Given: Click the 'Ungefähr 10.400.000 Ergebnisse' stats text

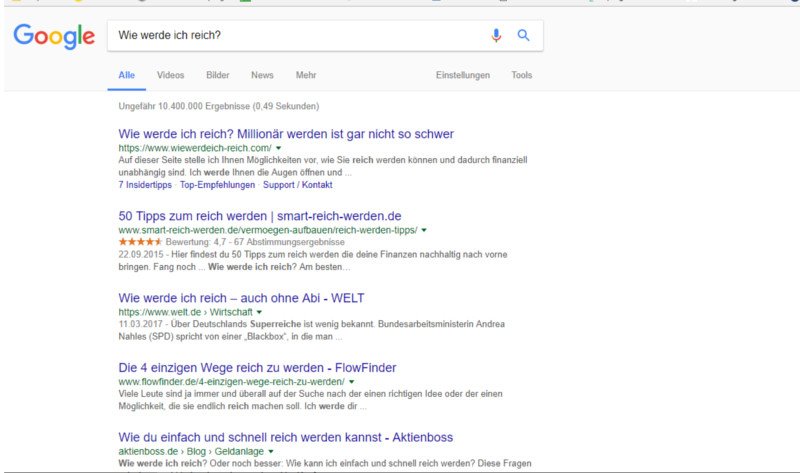Looking at the screenshot, I should [218, 106].
